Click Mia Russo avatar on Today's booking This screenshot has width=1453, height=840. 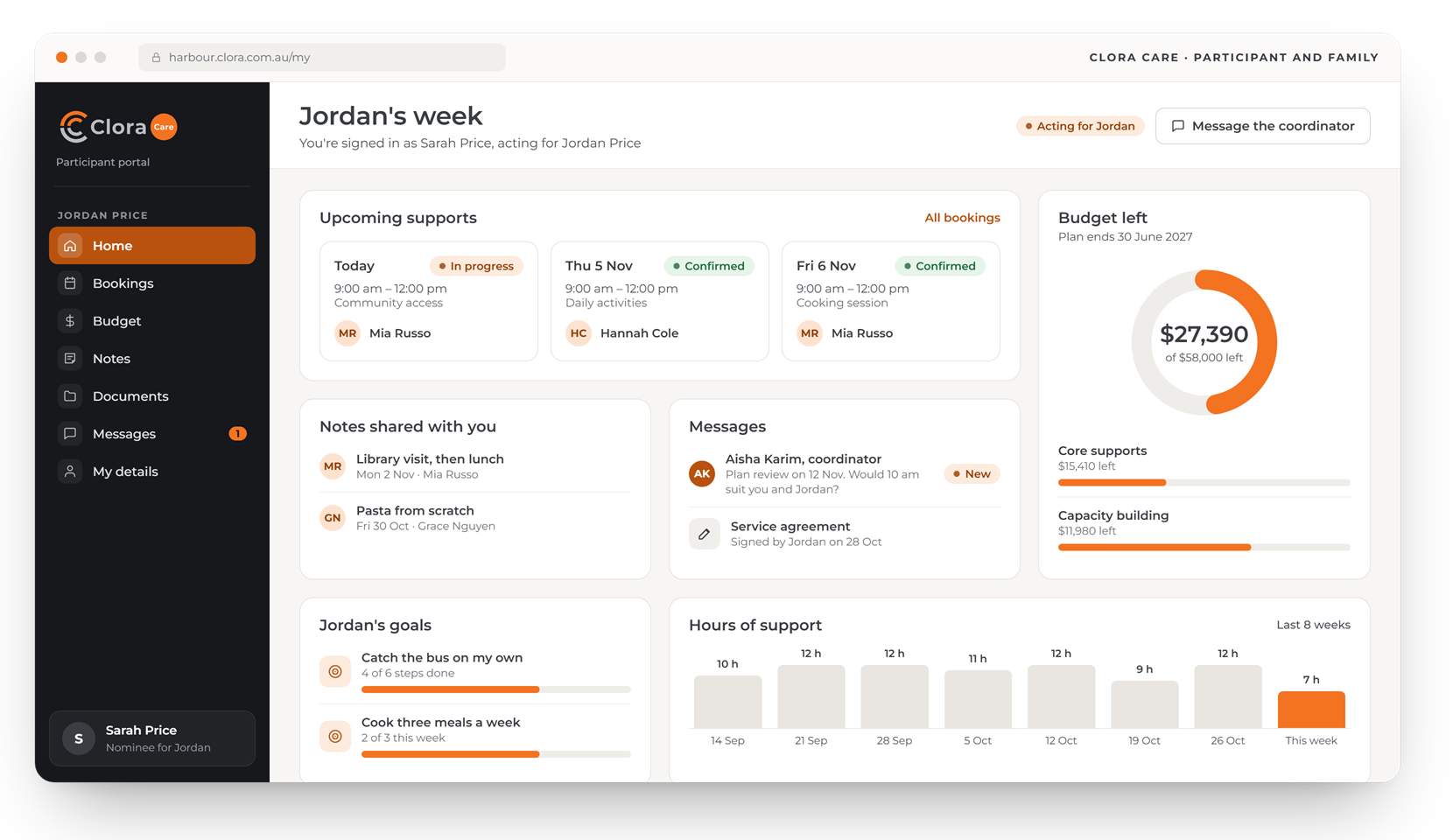(x=347, y=333)
